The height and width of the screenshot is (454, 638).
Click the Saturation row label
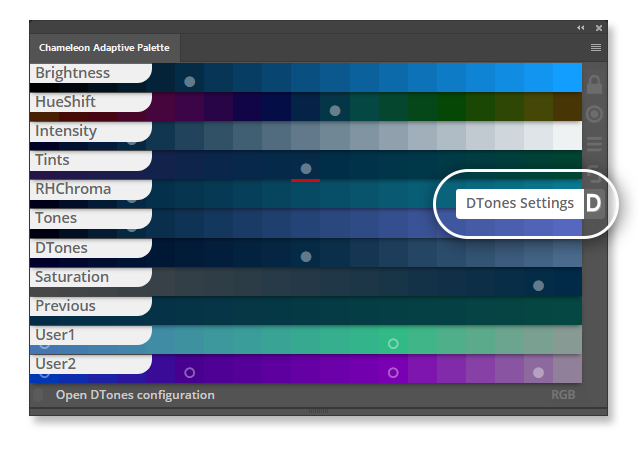coord(91,277)
